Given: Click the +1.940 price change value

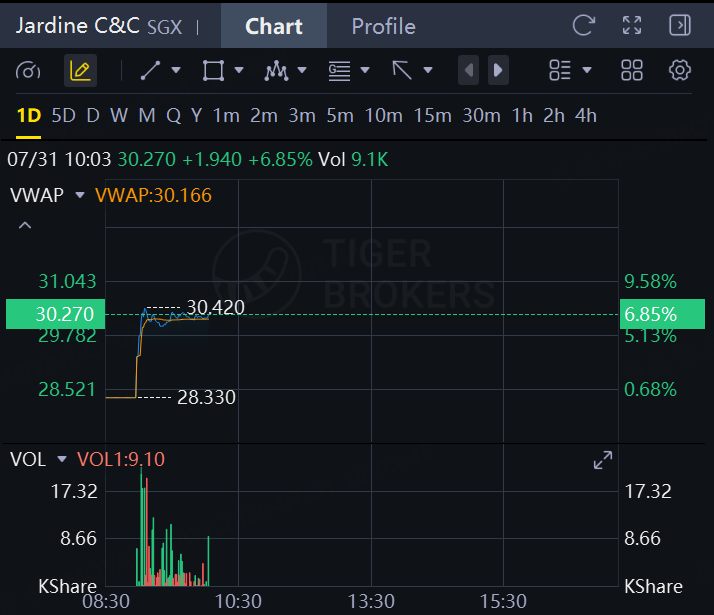Looking at the screenshot, I should click(212, 160).
